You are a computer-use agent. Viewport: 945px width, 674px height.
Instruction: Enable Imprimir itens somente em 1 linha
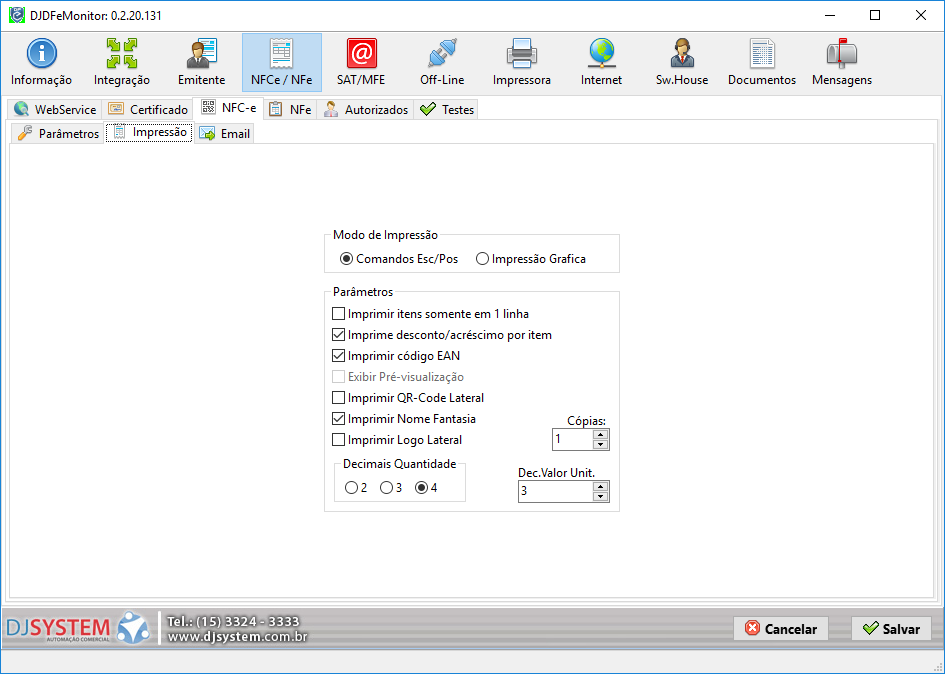coord(430,313)
